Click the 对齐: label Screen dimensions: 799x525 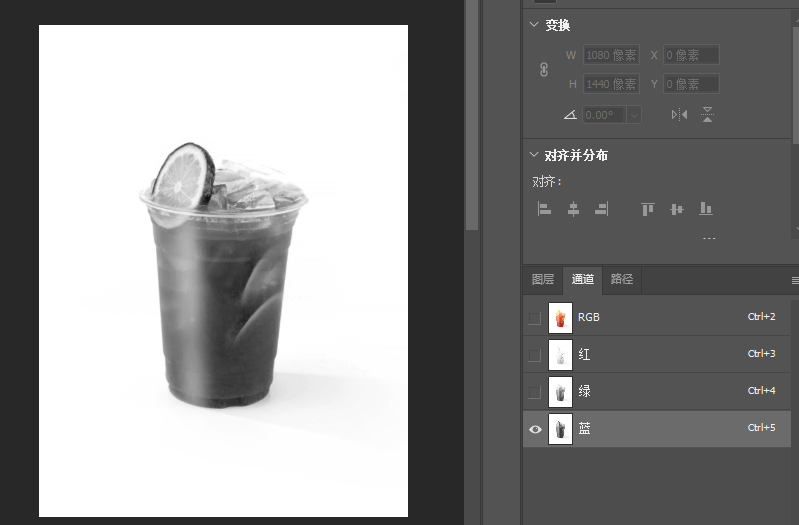pyautogui.click(x=547, y=181)
